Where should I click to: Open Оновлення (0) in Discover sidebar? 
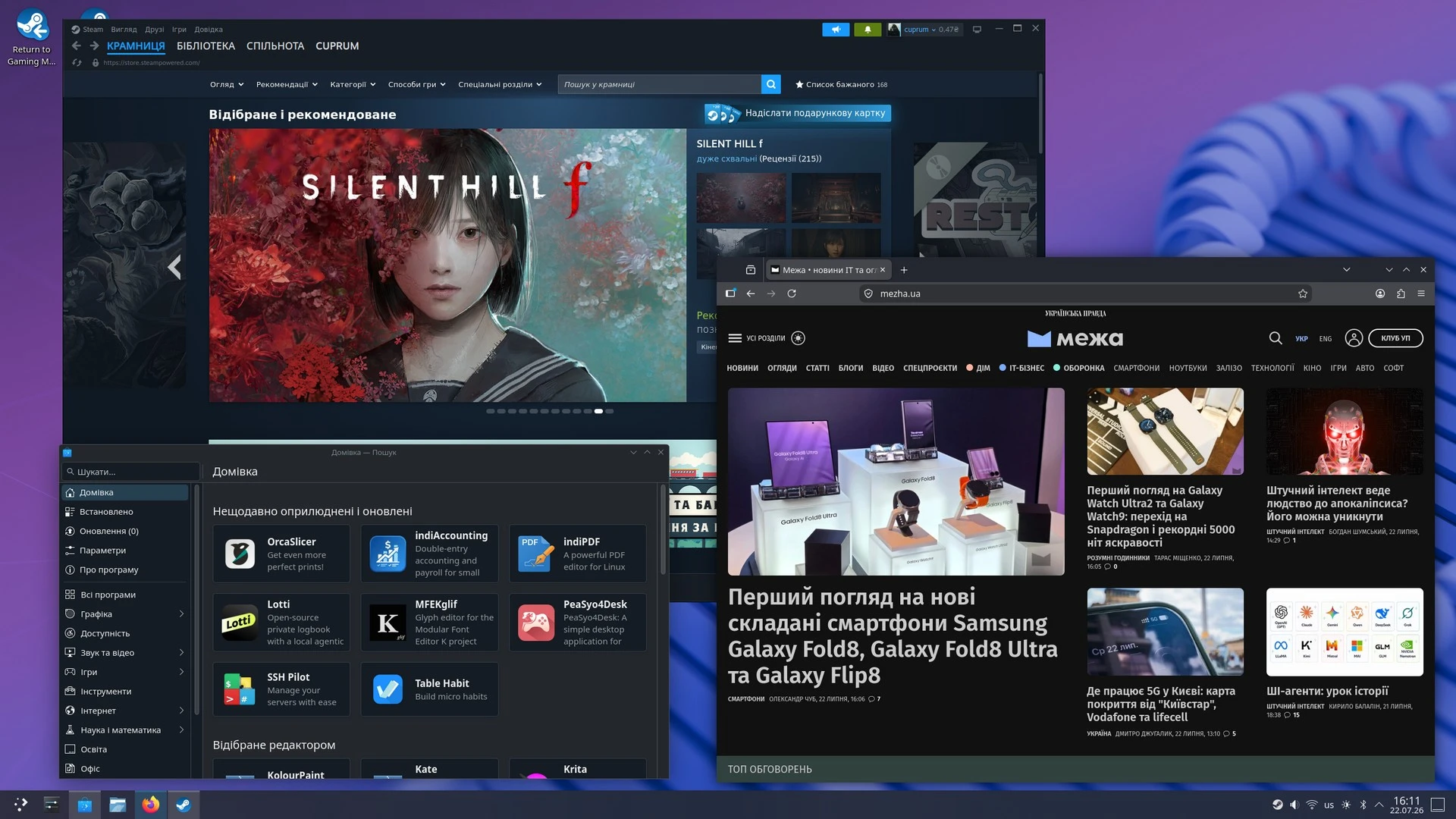tap(126, 531)
